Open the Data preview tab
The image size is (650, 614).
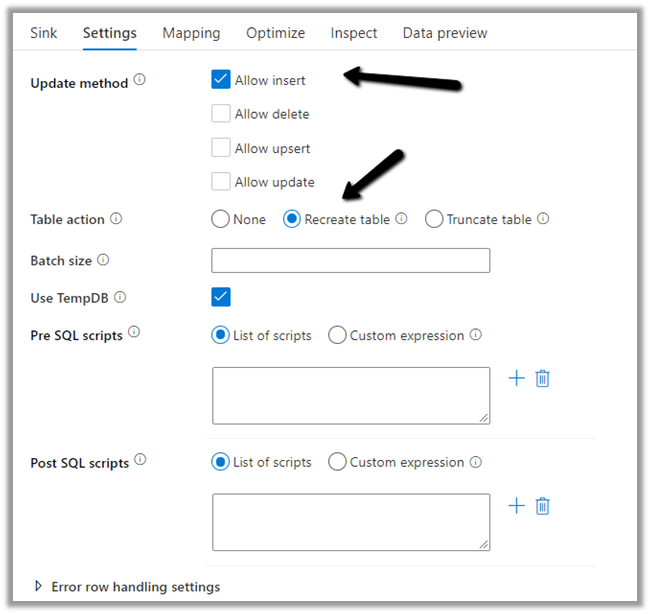pyautogui.click(x=445, y=33)
